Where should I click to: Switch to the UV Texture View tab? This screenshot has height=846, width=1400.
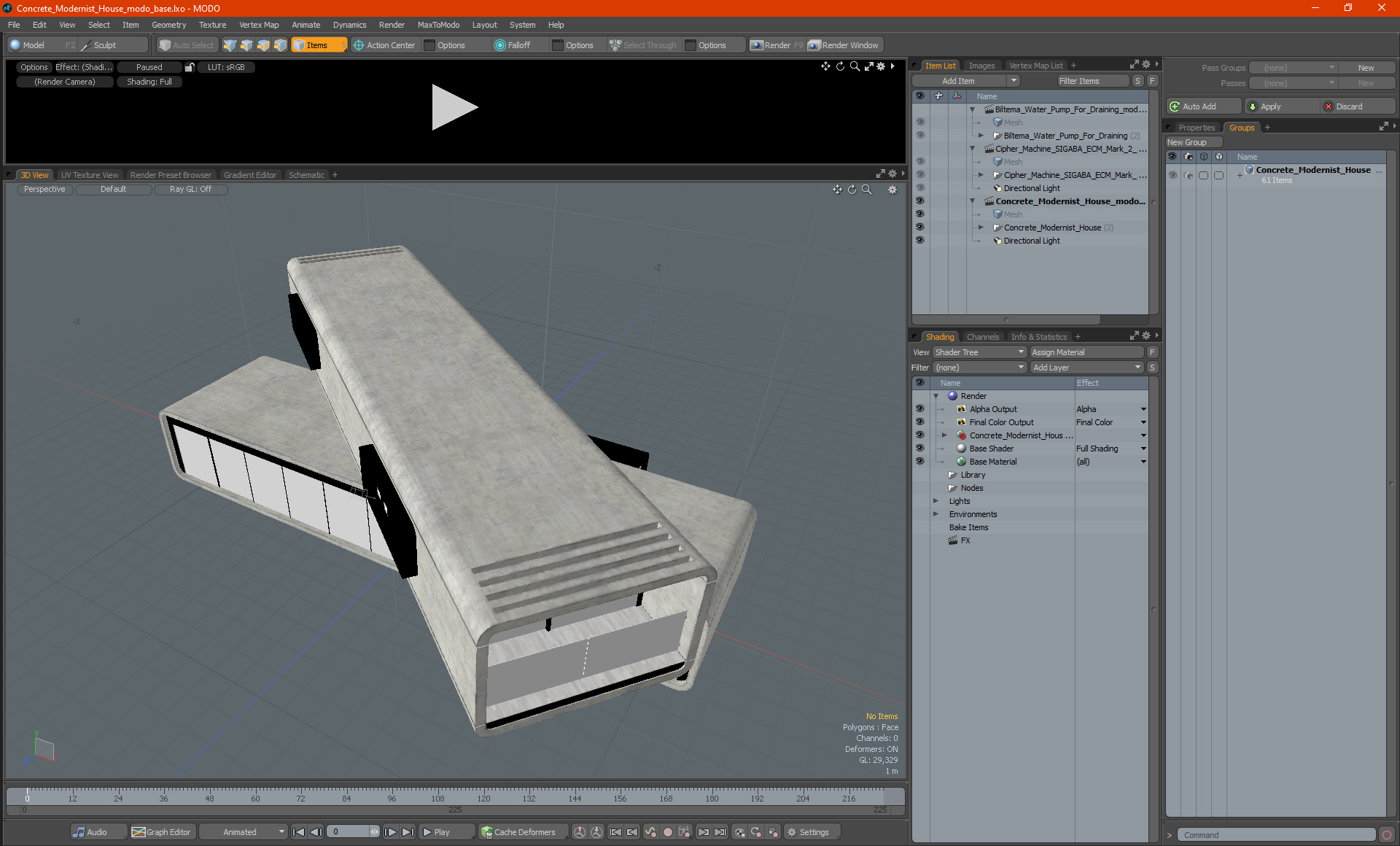(x=88, y=174)
